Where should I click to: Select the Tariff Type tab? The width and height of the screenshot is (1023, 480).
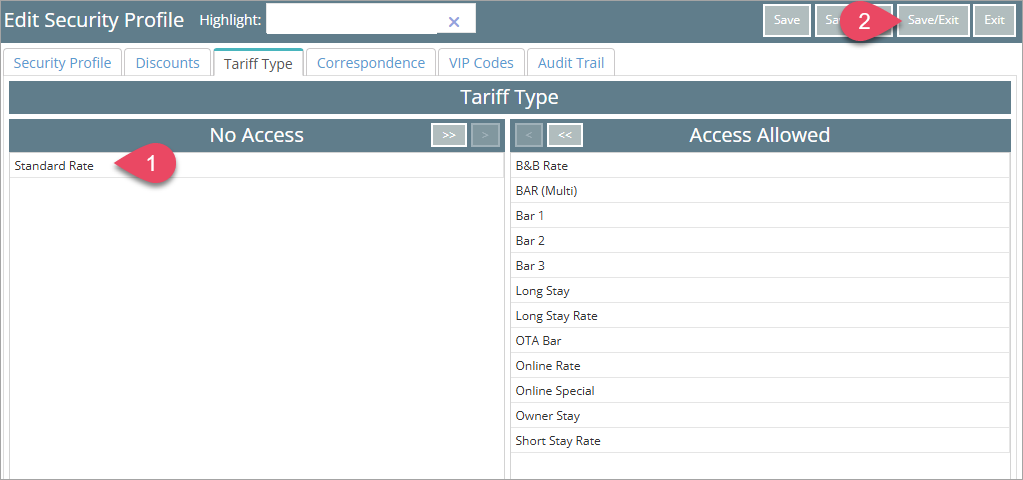[258, 63]
